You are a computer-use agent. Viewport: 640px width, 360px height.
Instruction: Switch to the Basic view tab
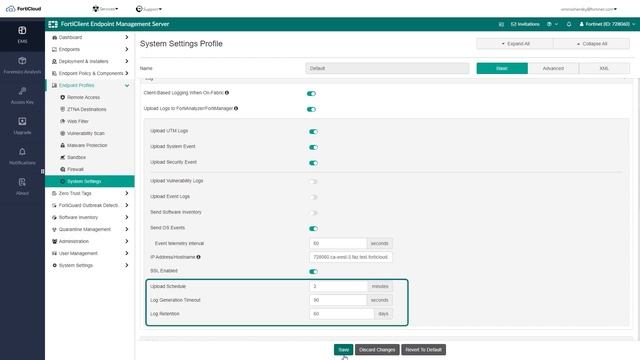pos(502,68)
